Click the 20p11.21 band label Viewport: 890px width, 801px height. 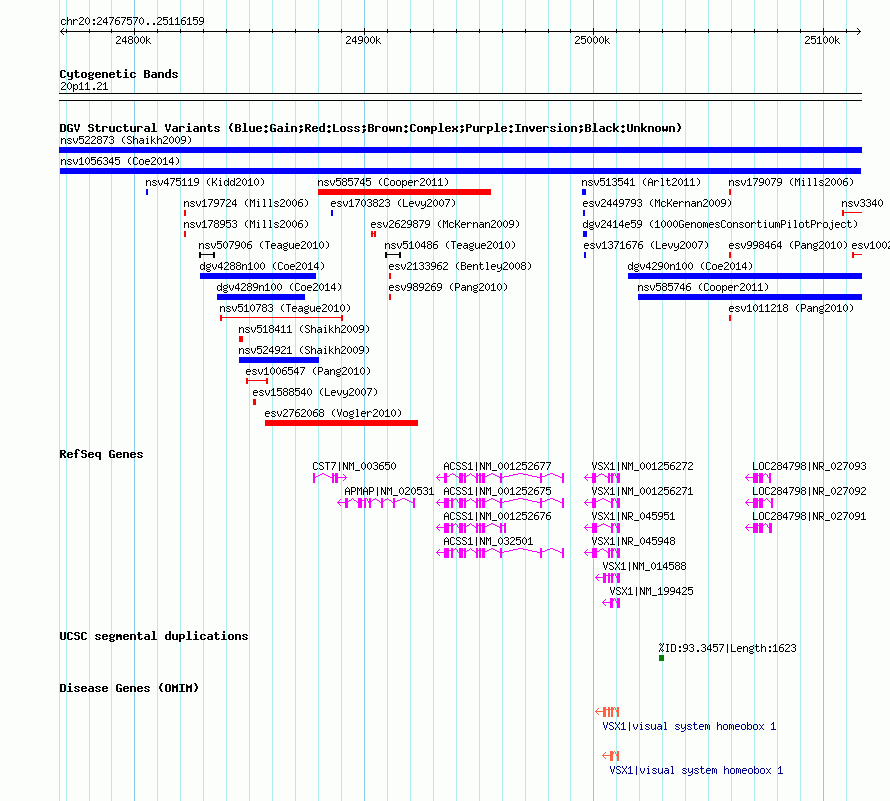pos(84,86)
